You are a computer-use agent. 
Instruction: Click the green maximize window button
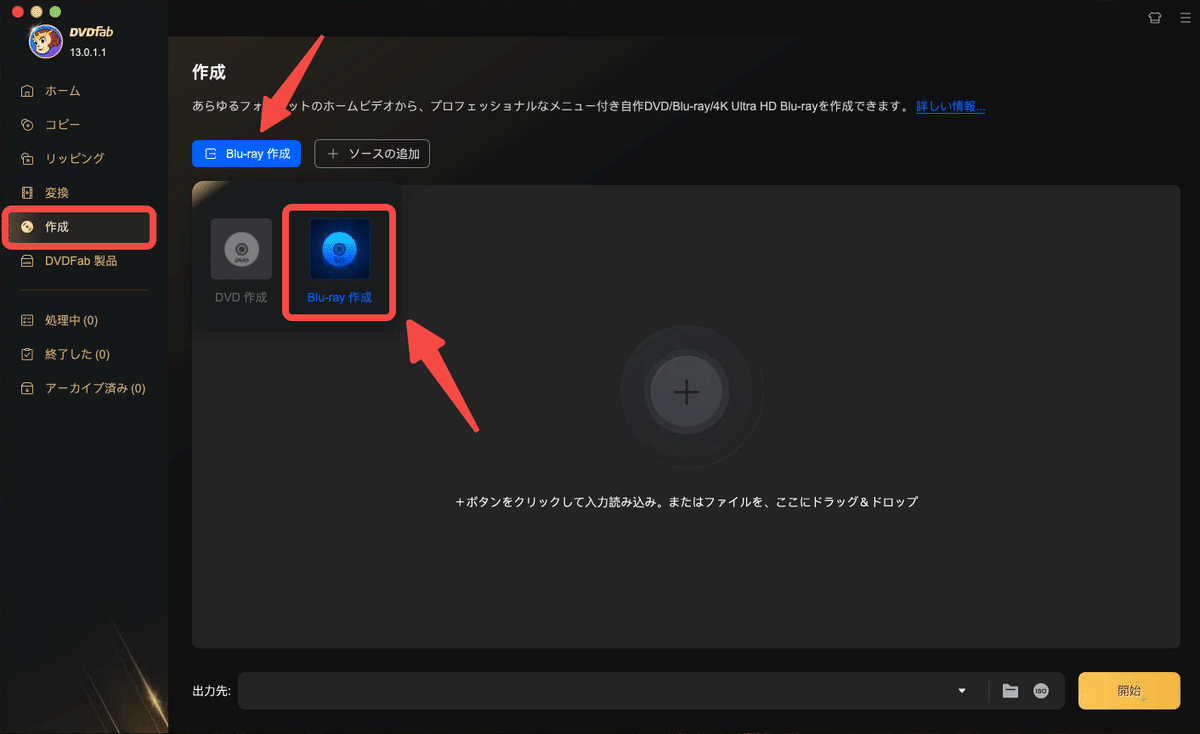[54, 10]
